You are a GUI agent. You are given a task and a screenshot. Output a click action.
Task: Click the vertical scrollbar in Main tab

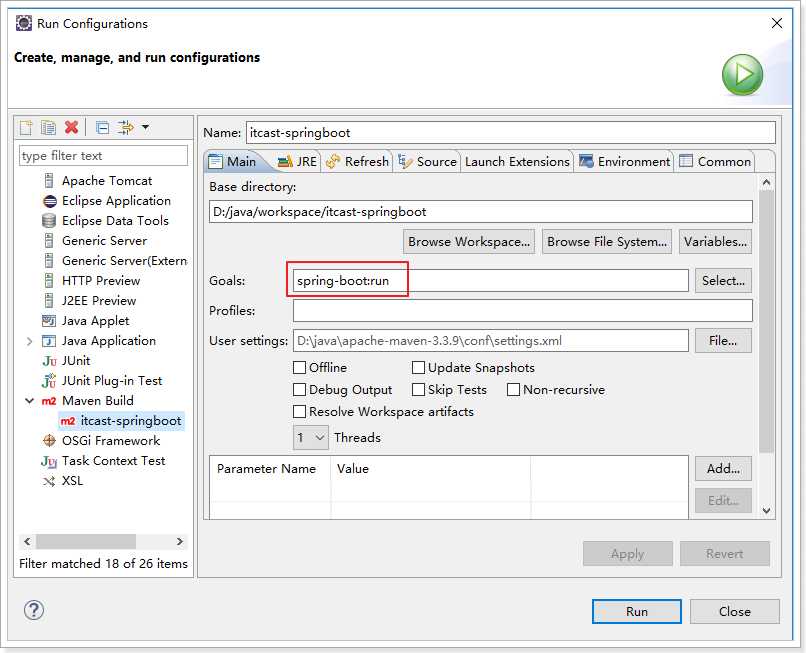point(766,321)
